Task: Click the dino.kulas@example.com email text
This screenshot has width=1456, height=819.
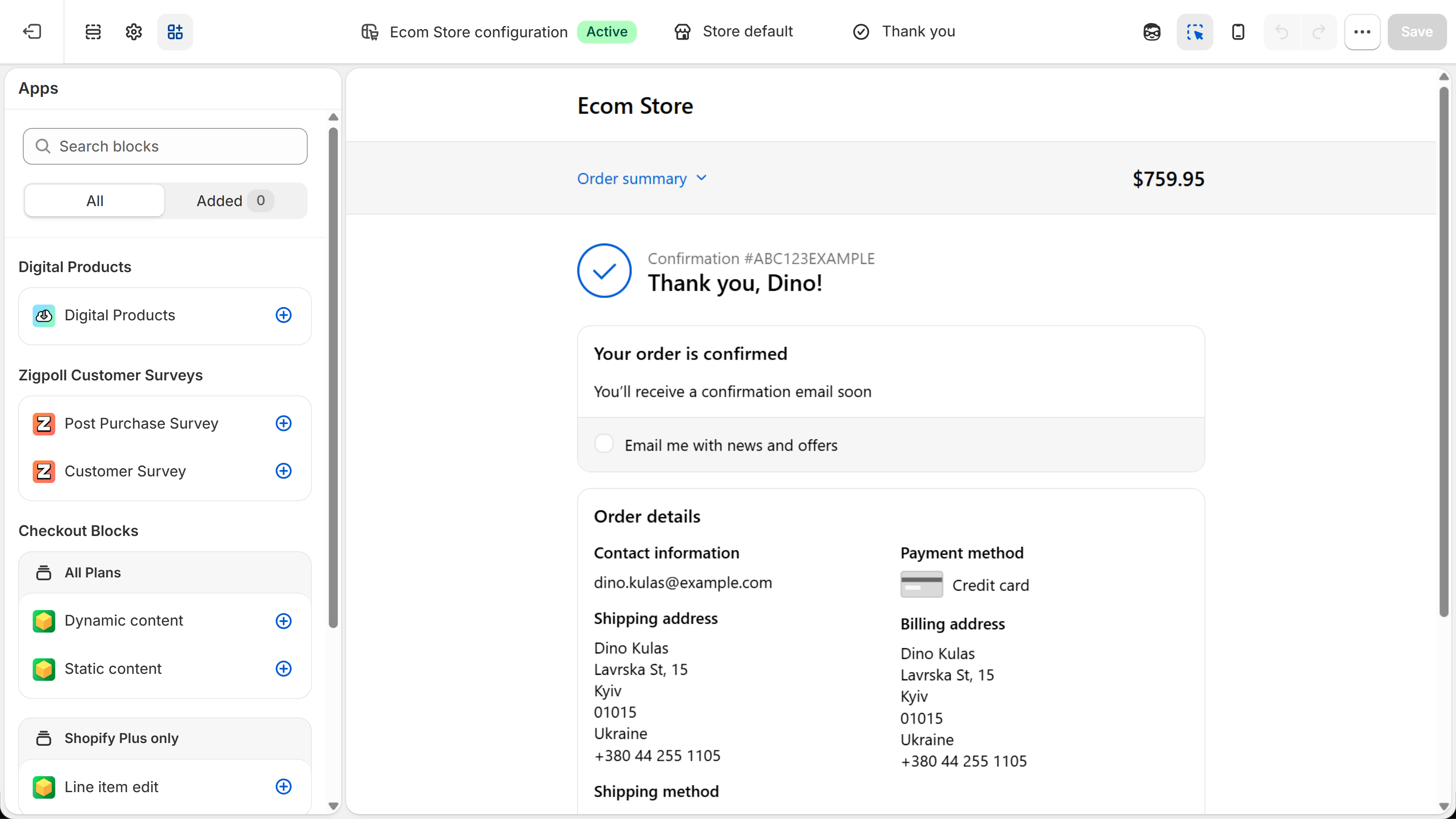Action: click(683, 583)
